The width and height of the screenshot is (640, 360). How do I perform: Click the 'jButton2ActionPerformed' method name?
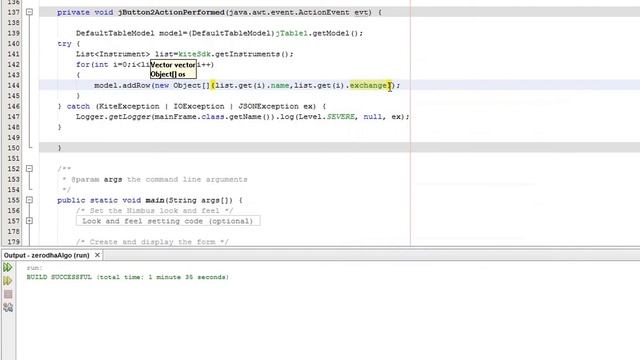pyautogui.click(x=171, y=12)
